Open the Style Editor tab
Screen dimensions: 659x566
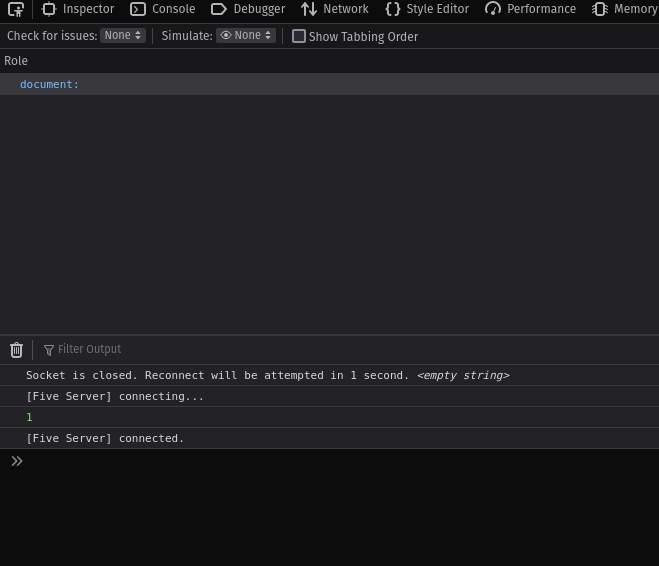point(427,9)
